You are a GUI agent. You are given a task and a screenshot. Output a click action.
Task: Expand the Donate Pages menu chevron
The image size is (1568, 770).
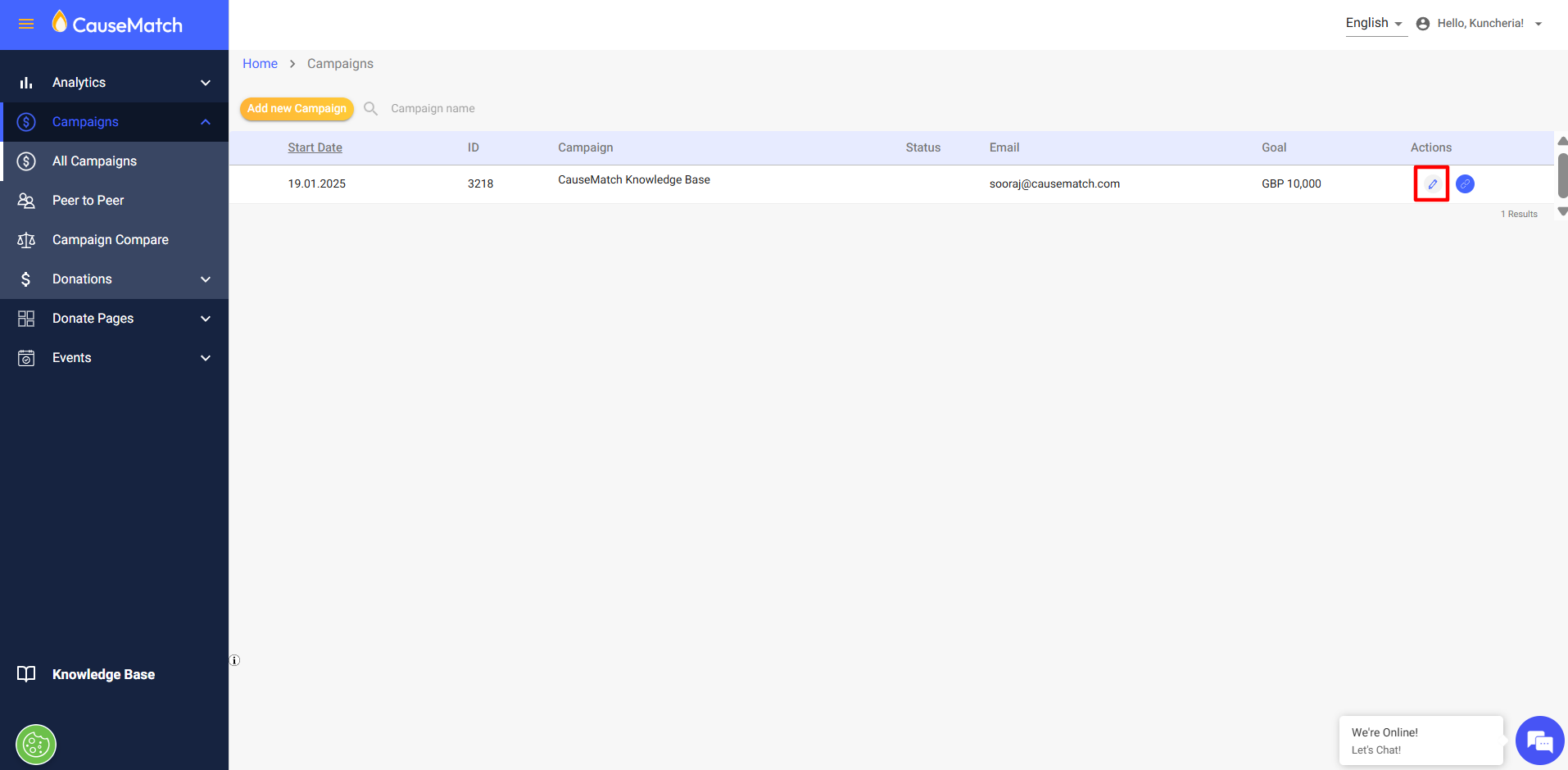206,319
